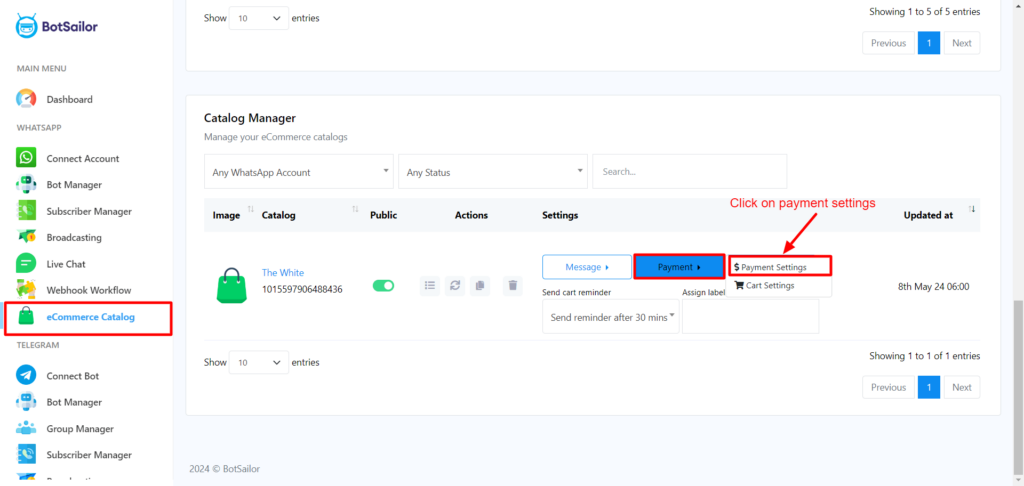This screenshot has height=486, width=1024.
Task: Sort by Updated at column arrows
Action: 972,209
